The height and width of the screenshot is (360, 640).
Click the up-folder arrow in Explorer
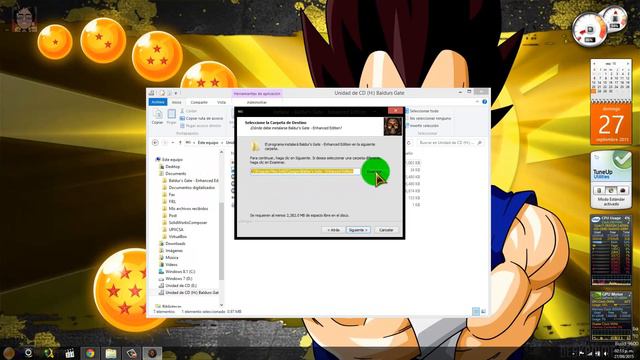click(x=180, y=143)
